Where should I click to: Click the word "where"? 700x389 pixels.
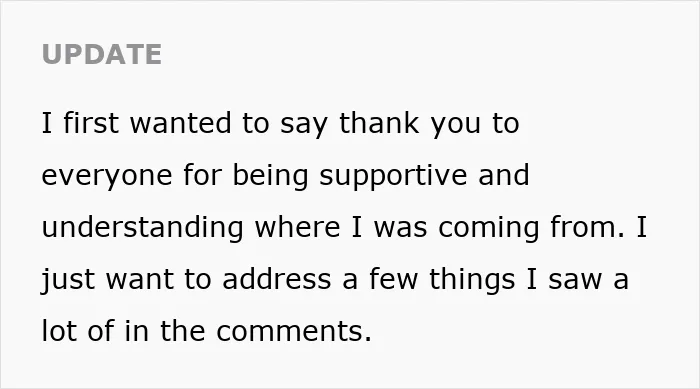297,226
